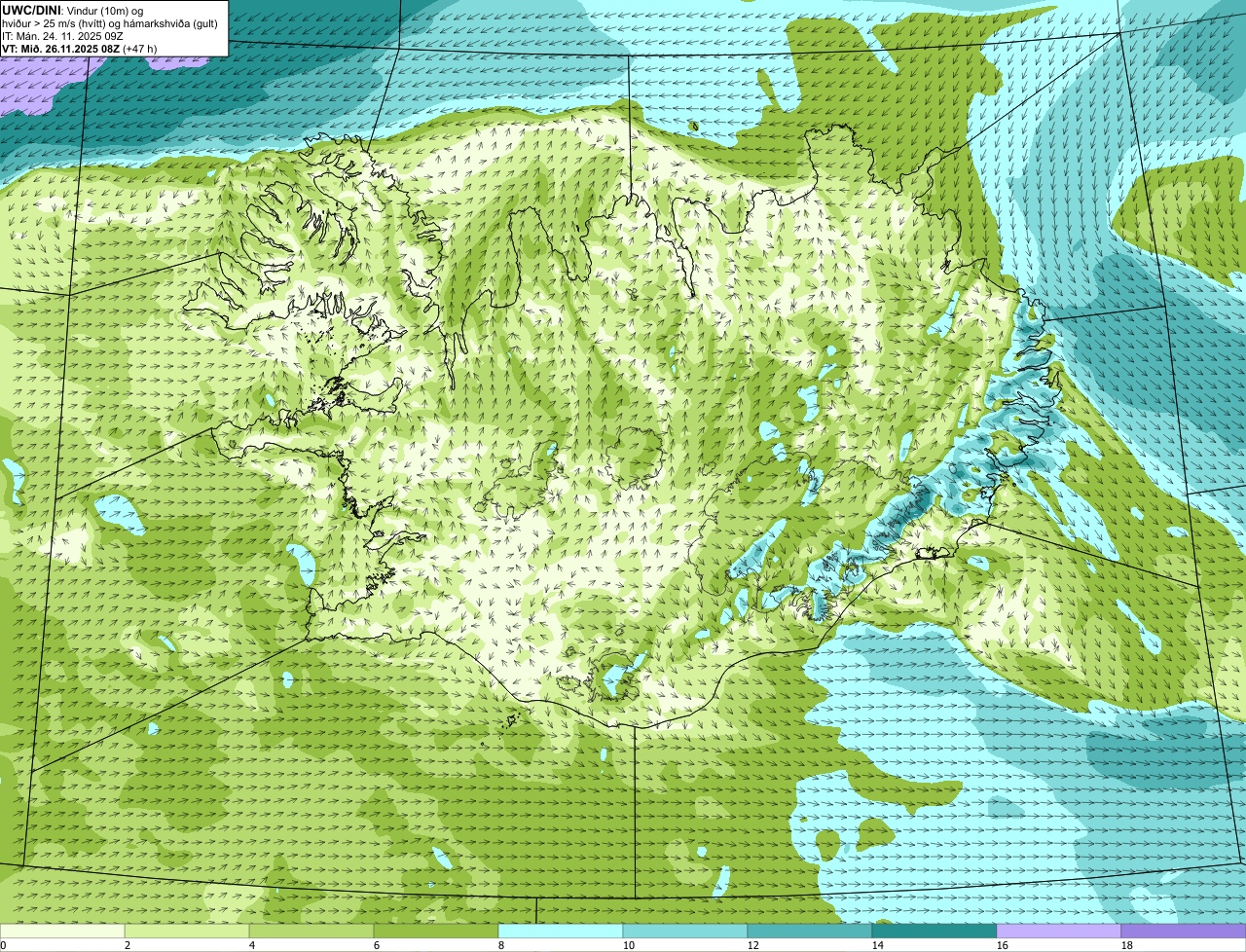Click the 16–18 m/s lavender scale segment
Viewport: 1246px width, 952px height.
click(x=1059, y=931)
